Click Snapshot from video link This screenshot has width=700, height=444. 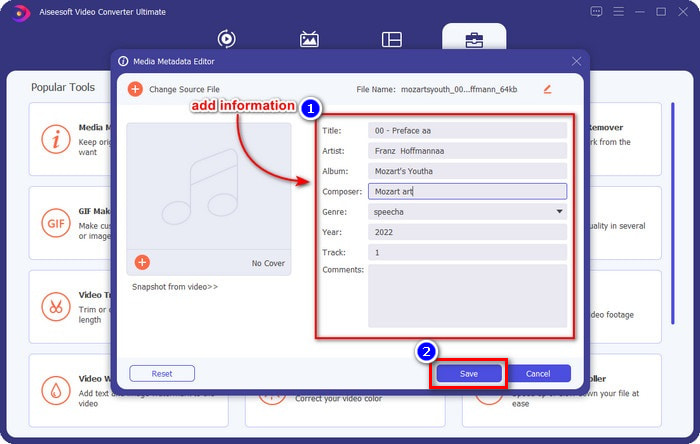point(175,287)
